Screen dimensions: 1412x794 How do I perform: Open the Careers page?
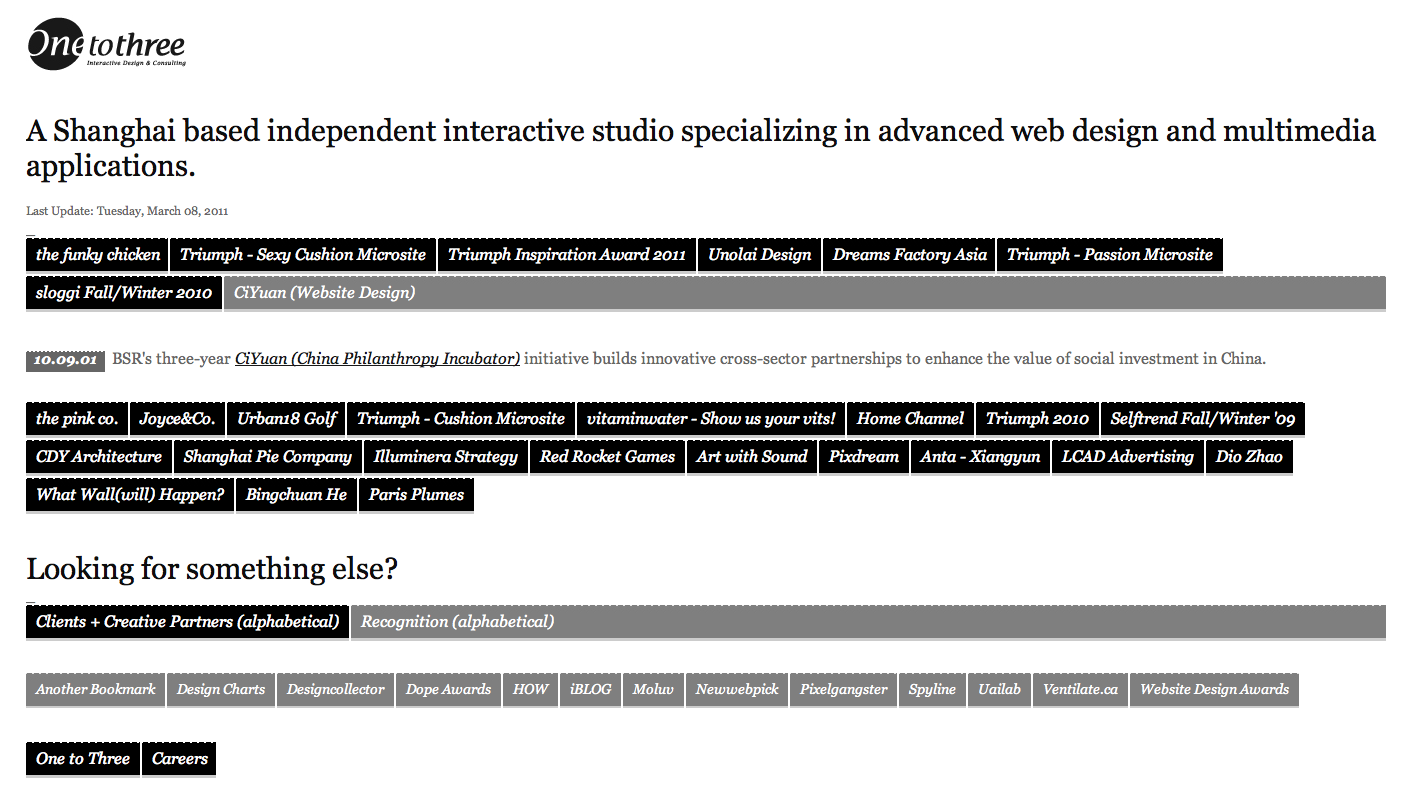point(180,759)
